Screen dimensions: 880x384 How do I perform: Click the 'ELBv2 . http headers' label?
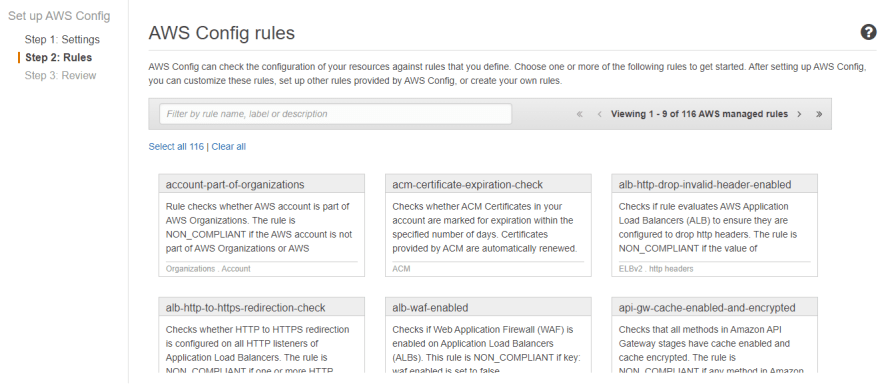(656, 269)
